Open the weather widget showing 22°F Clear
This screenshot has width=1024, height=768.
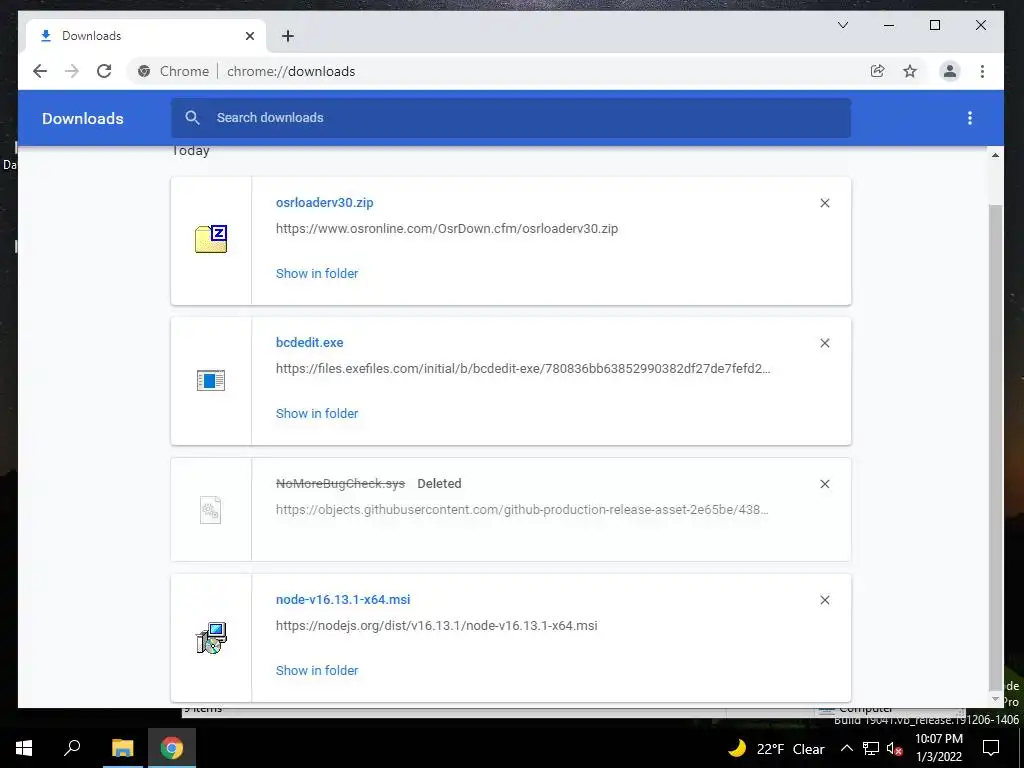tap(776, 748)
